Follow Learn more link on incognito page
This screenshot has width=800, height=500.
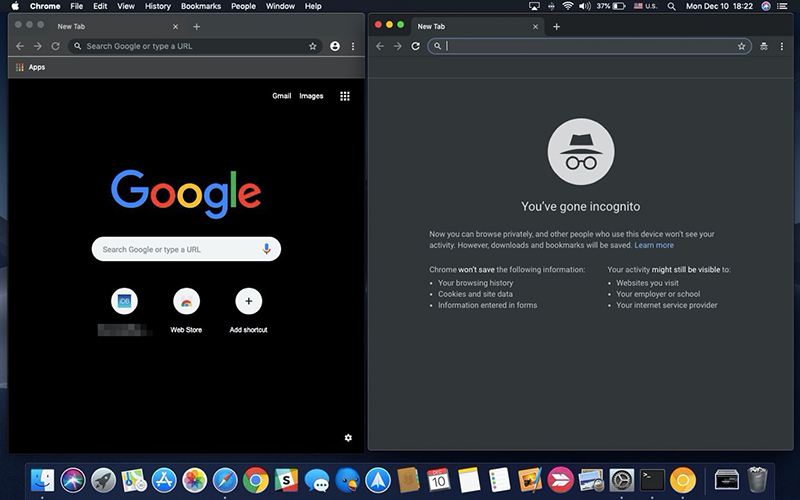tap(654, 245)
